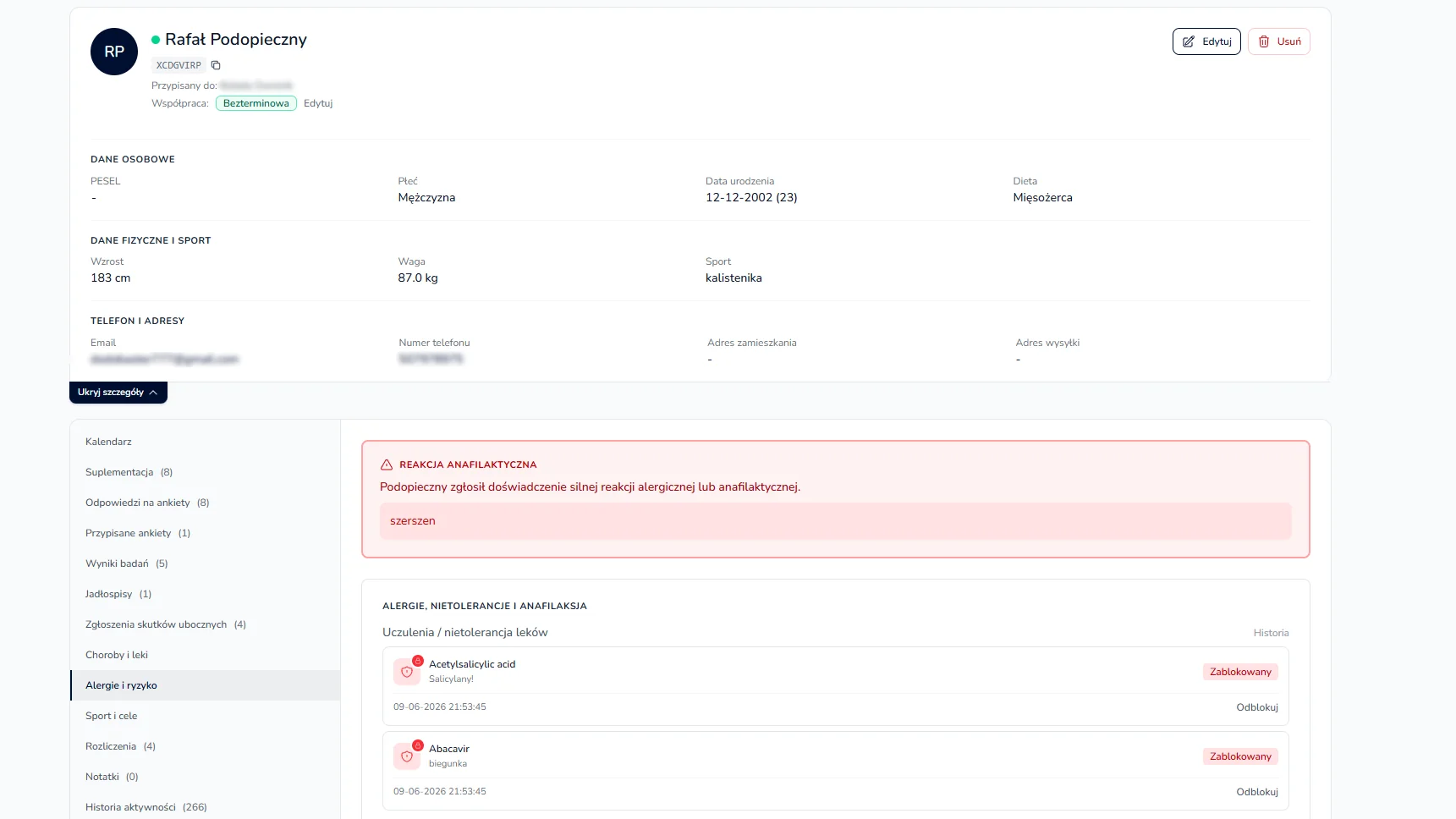
Task: Click Odblokuj for Acetylsalicylic acid
Action: [1256, 707]
